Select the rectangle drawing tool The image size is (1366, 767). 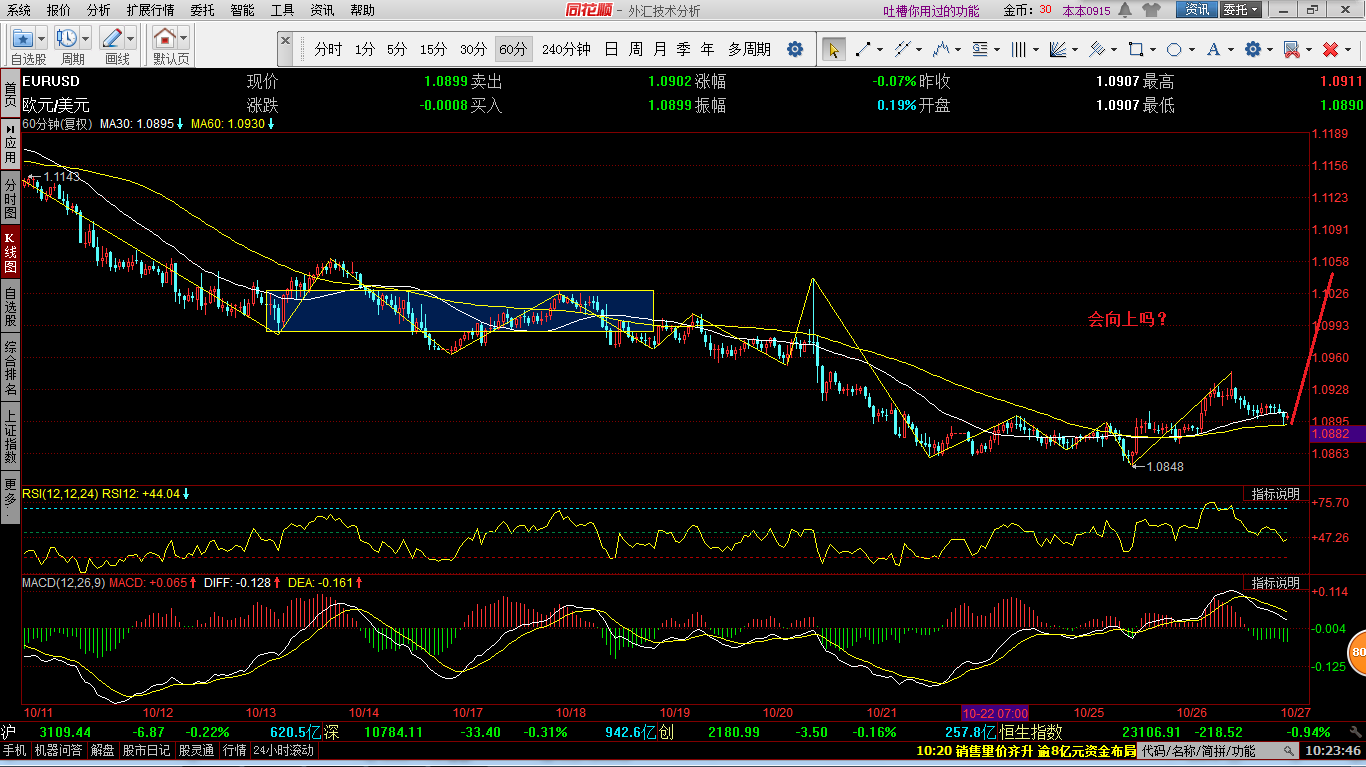click(x=1135, y=49)
